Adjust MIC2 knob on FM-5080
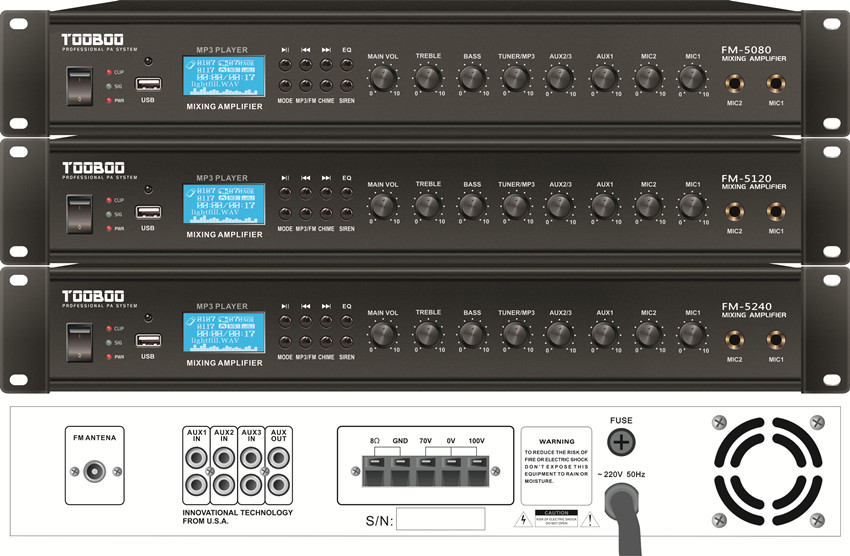Screen dimensions: 850x556 click(x=648, y=78)
